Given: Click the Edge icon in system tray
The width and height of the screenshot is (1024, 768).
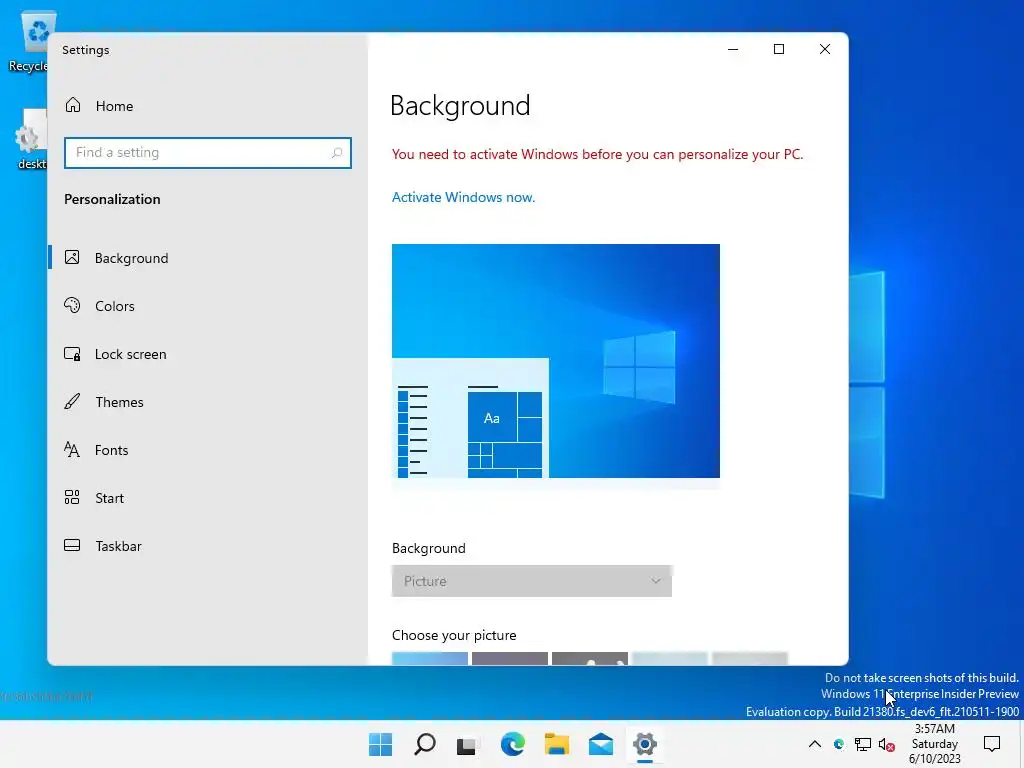Looking at the screenshot, I should coord(839,744).
